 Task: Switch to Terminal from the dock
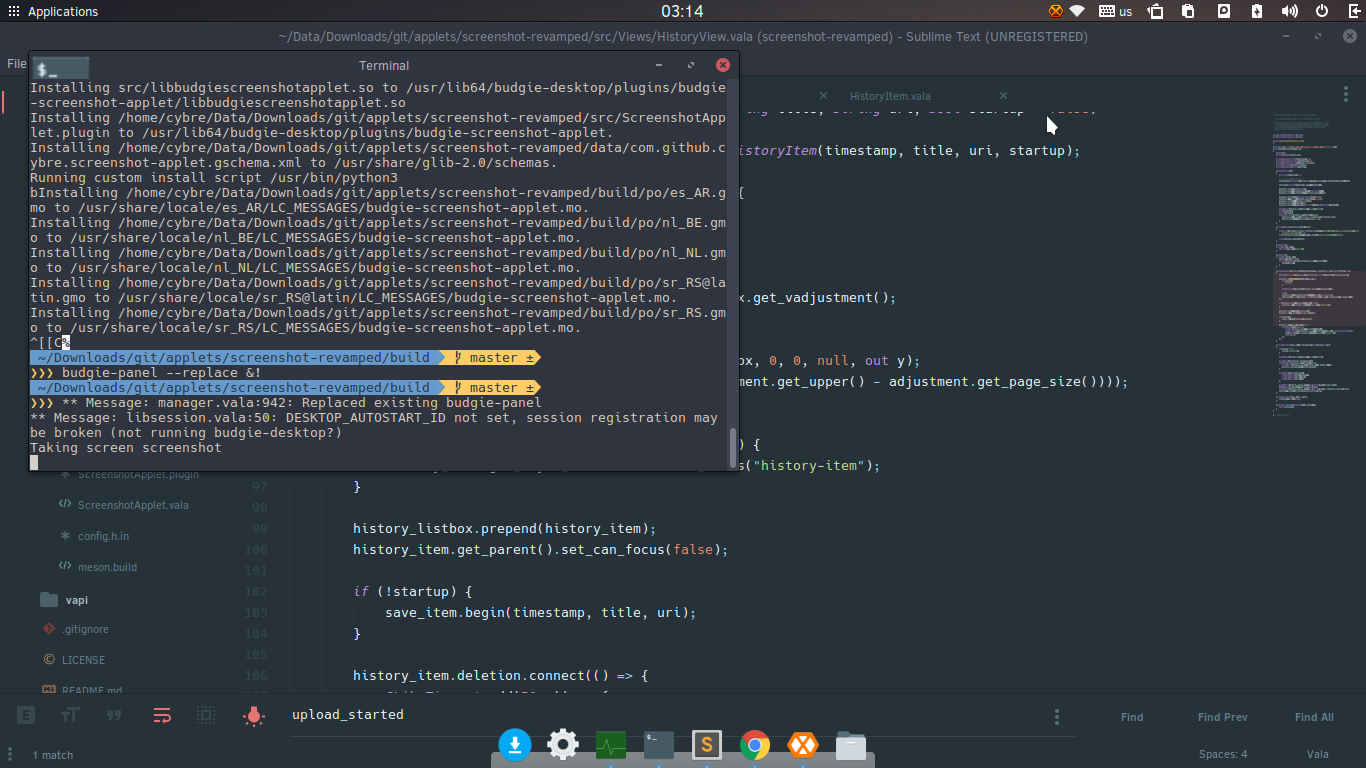click(659, 744)
